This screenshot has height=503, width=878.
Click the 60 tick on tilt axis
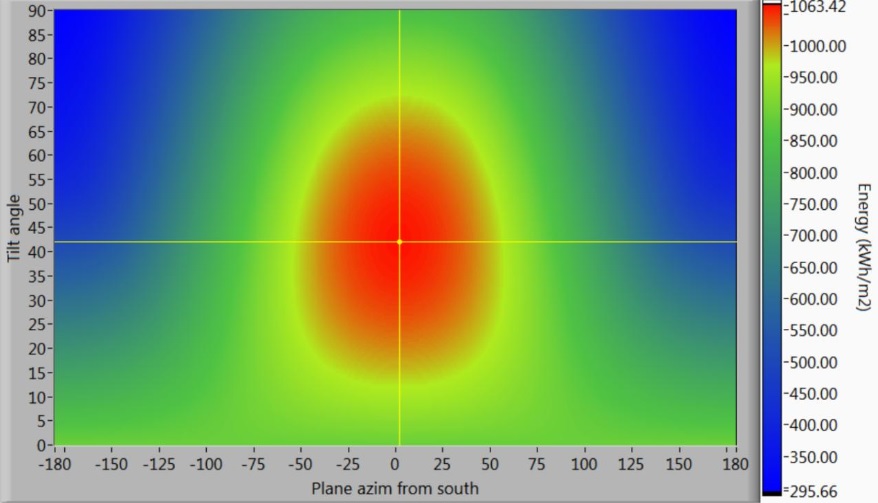[36, 155]
